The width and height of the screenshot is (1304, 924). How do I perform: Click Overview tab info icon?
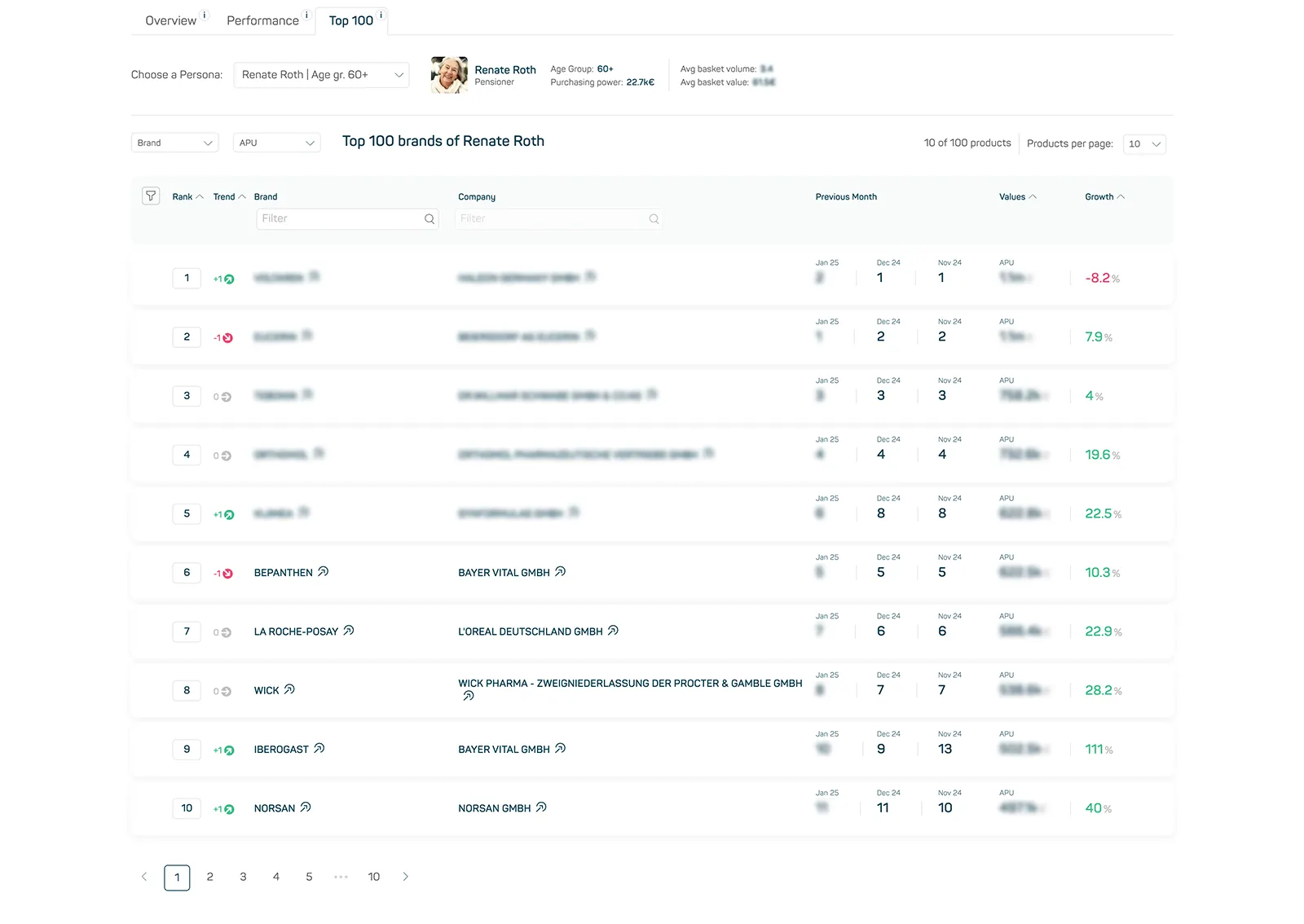click(205, 15)
